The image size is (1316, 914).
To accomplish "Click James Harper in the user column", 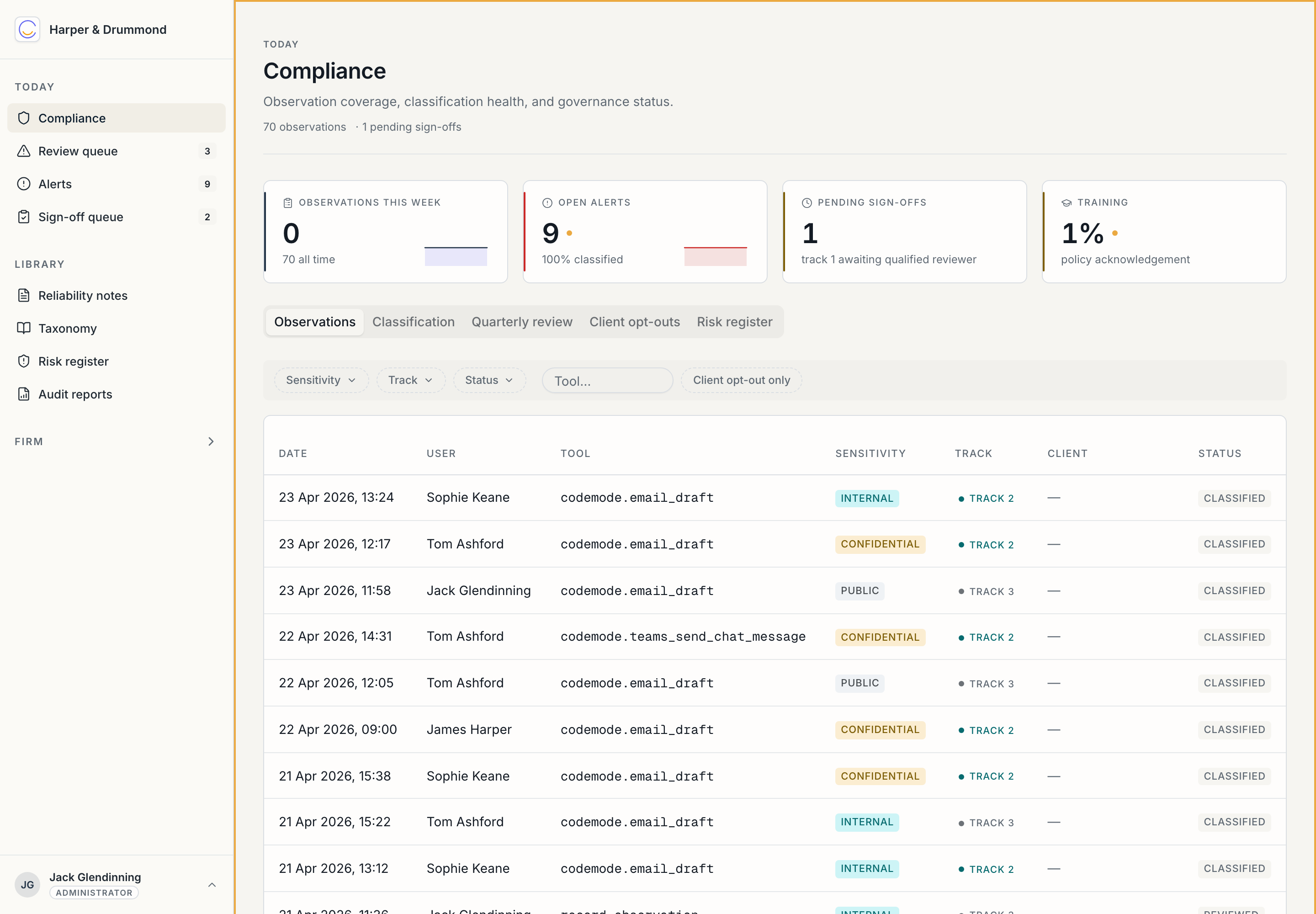I will [469, 729].
